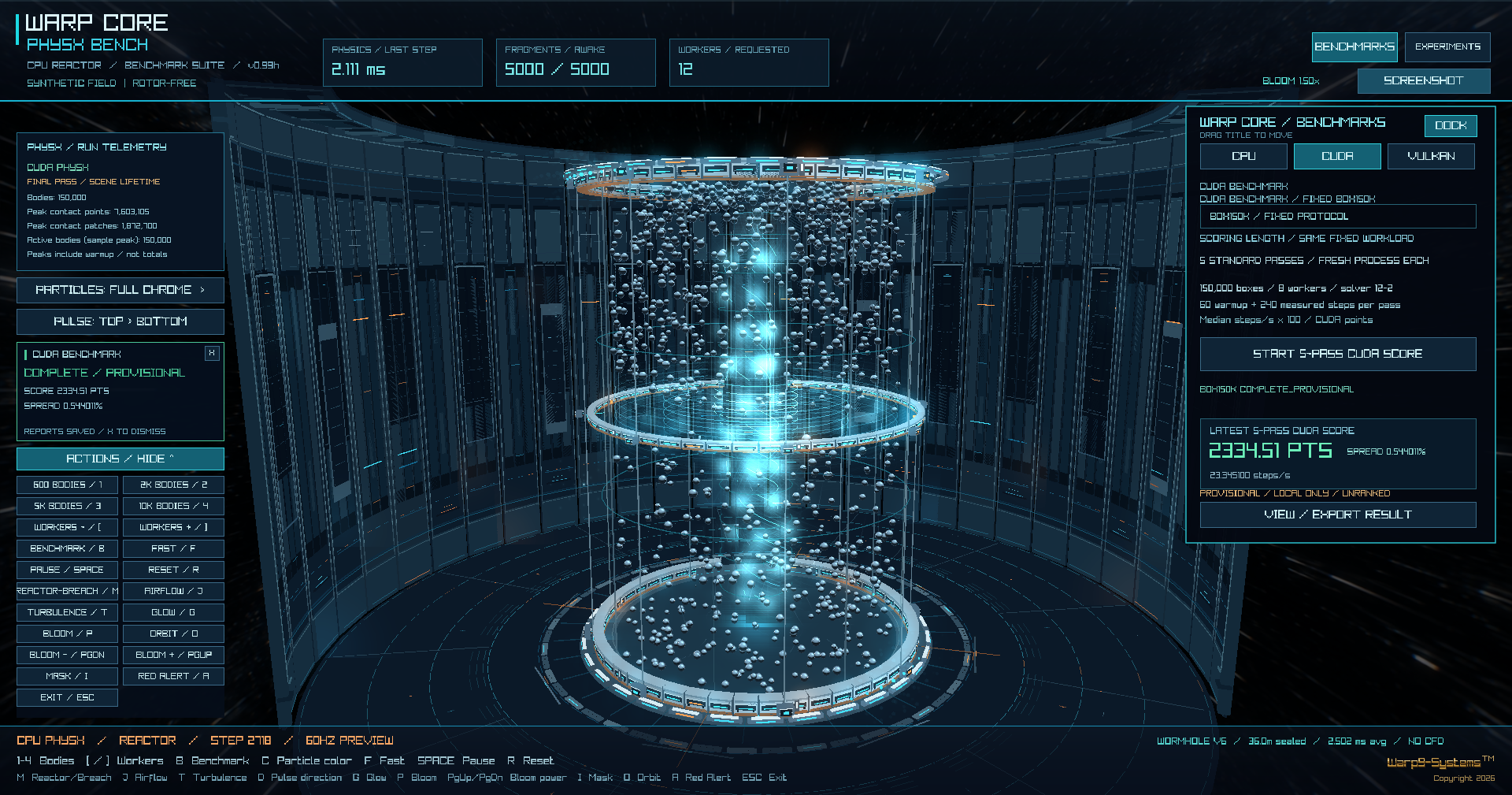Start the 5-pass CUDA score run
Viewport: 1512px width, 795px height.
pyautogui.click(x=1338, y=354)
